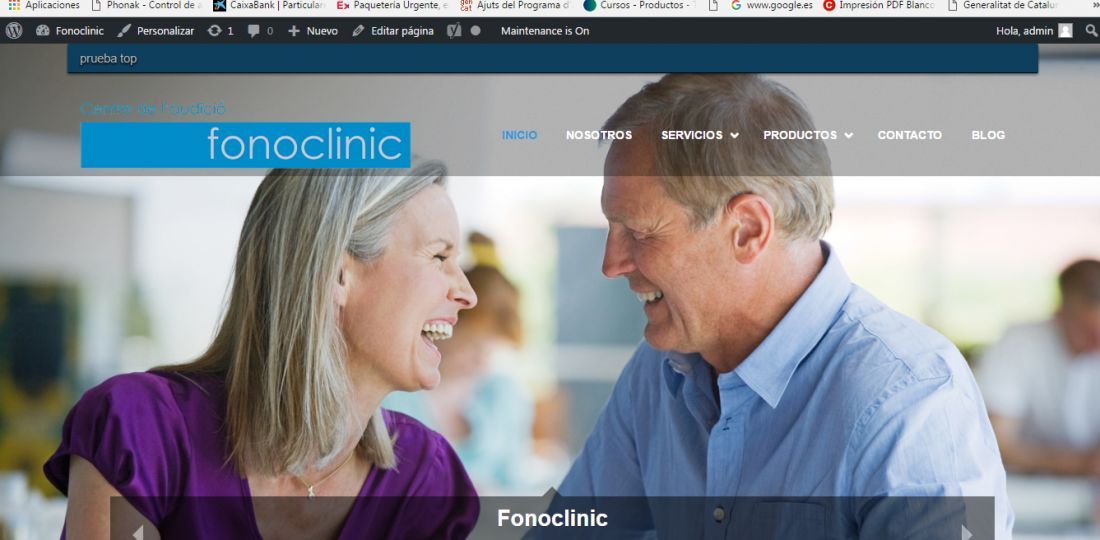
Task: Expand the SERVICIOS dropdown chevron
Action: [x=735, y=135]
